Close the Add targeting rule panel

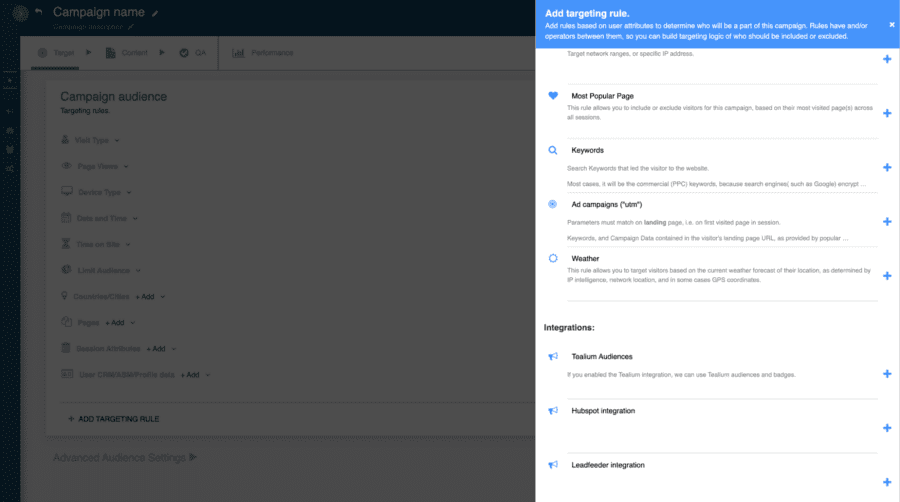tap(891, 24)
